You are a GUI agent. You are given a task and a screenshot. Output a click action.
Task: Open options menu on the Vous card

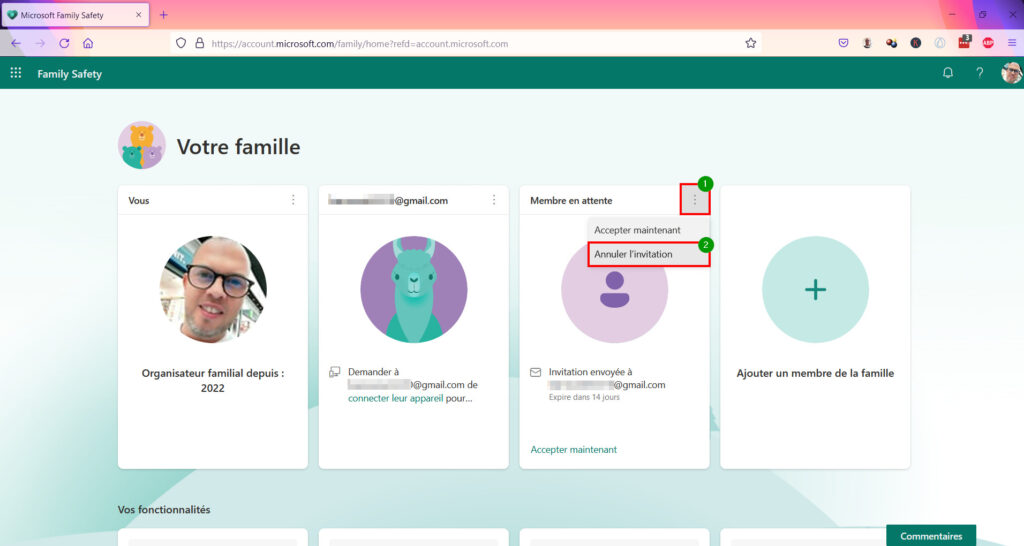(293, 200)
